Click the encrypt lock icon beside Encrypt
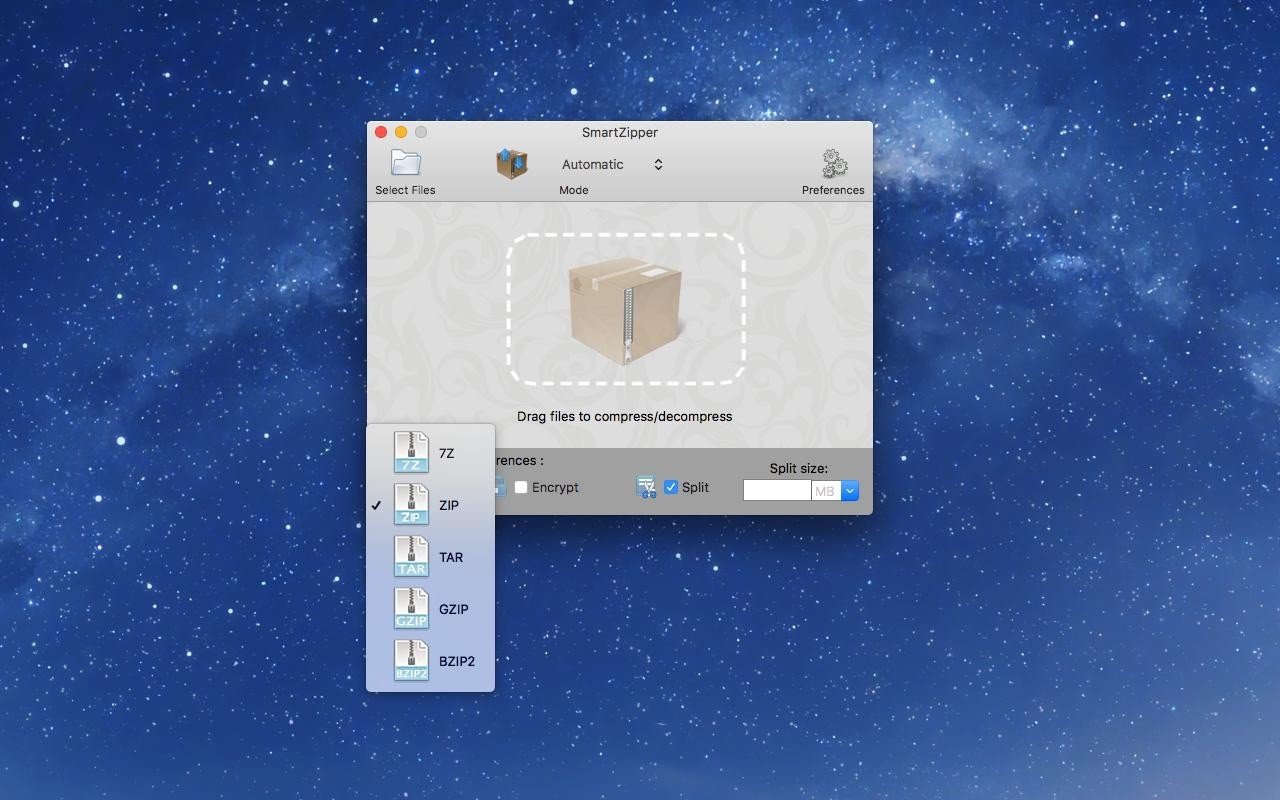Screen dimensions: 1280x800 [500, 487]
